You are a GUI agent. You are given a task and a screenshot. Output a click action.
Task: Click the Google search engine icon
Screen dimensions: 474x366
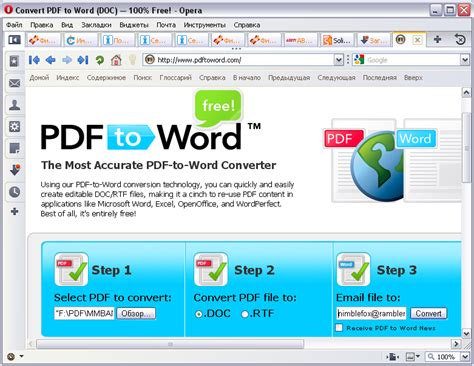point(359,60)
